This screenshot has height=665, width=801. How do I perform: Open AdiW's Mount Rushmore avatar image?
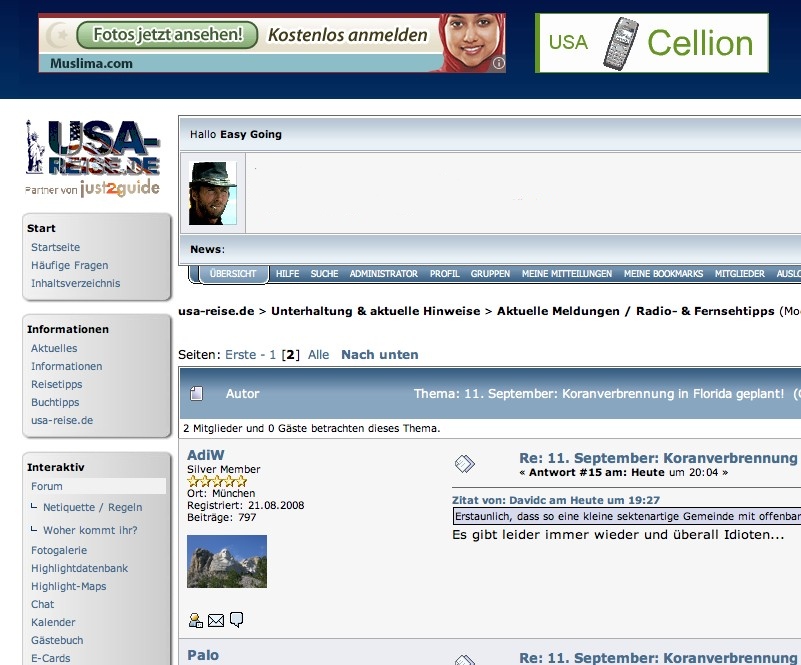tap(227, 561)
